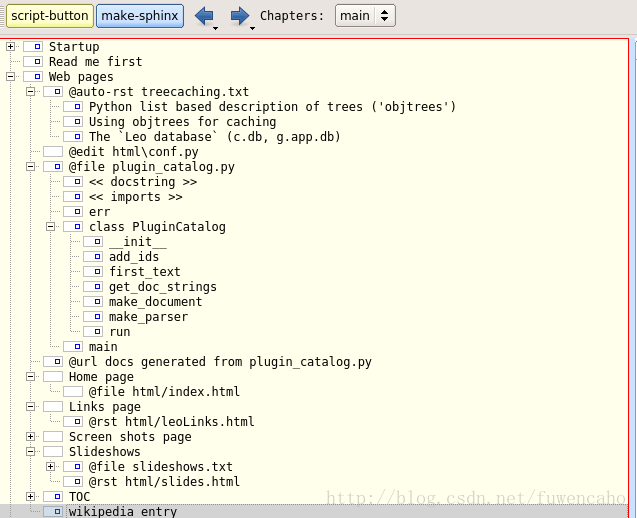Select the TOC node text
The width and height of the screenshot is (637, 518).
coord(79,496)
